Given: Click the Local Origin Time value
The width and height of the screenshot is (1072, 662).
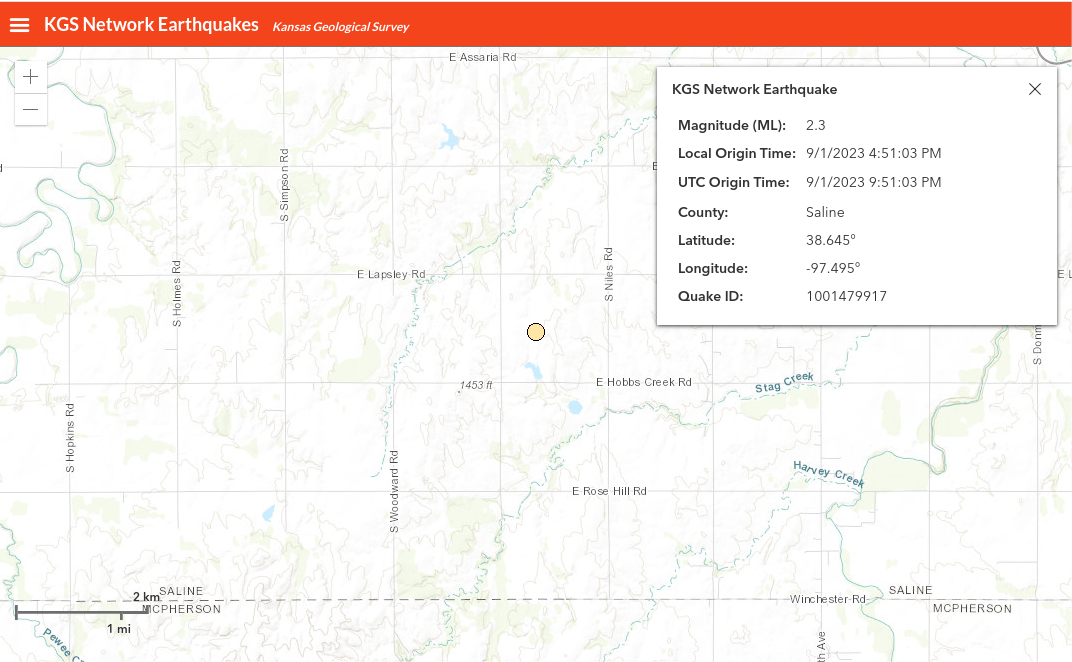Looking at the screenshot, I should tap(873, 153).
